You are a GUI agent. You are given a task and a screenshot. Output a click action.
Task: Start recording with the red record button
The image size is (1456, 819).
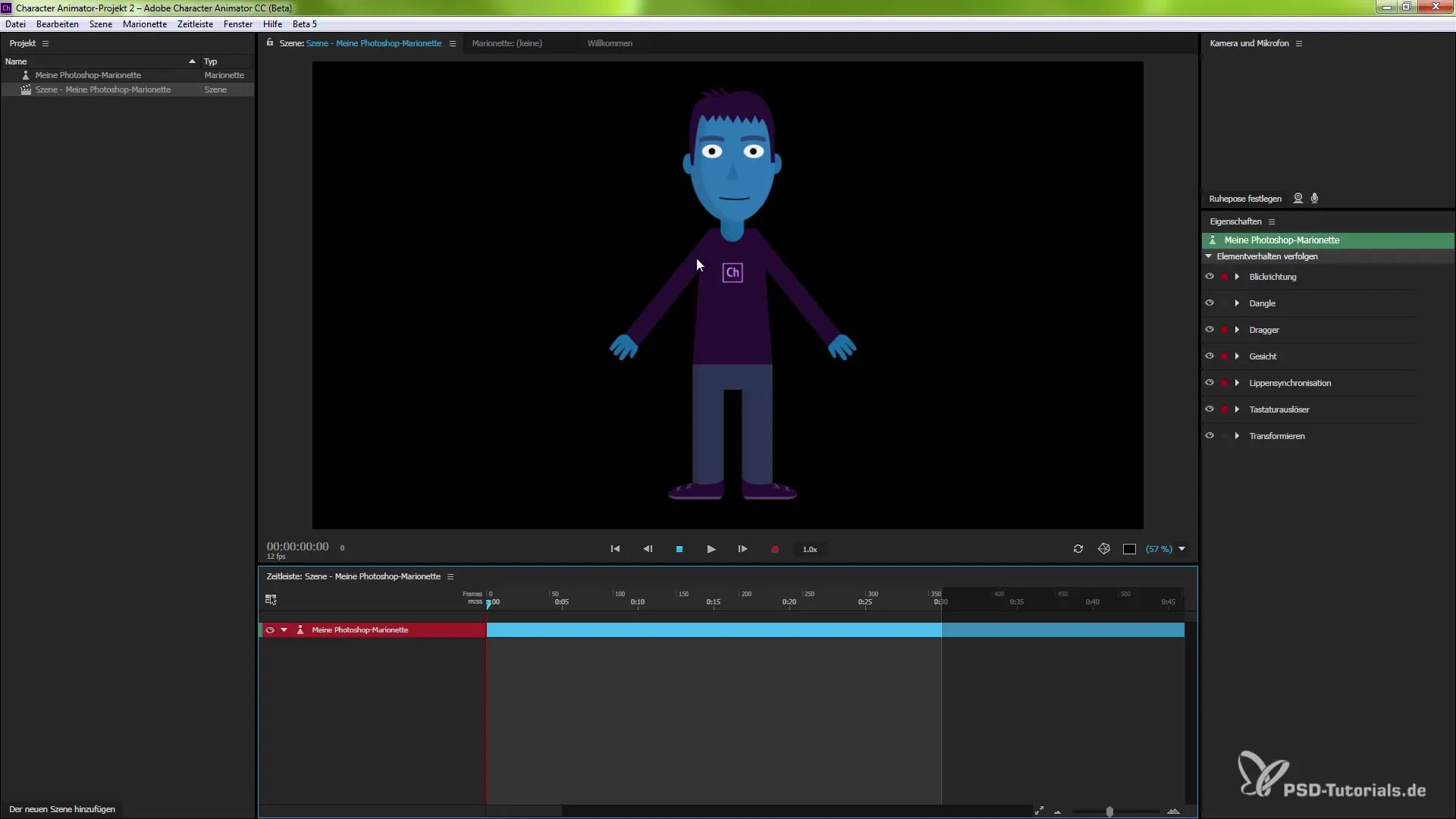click(775, 549)
